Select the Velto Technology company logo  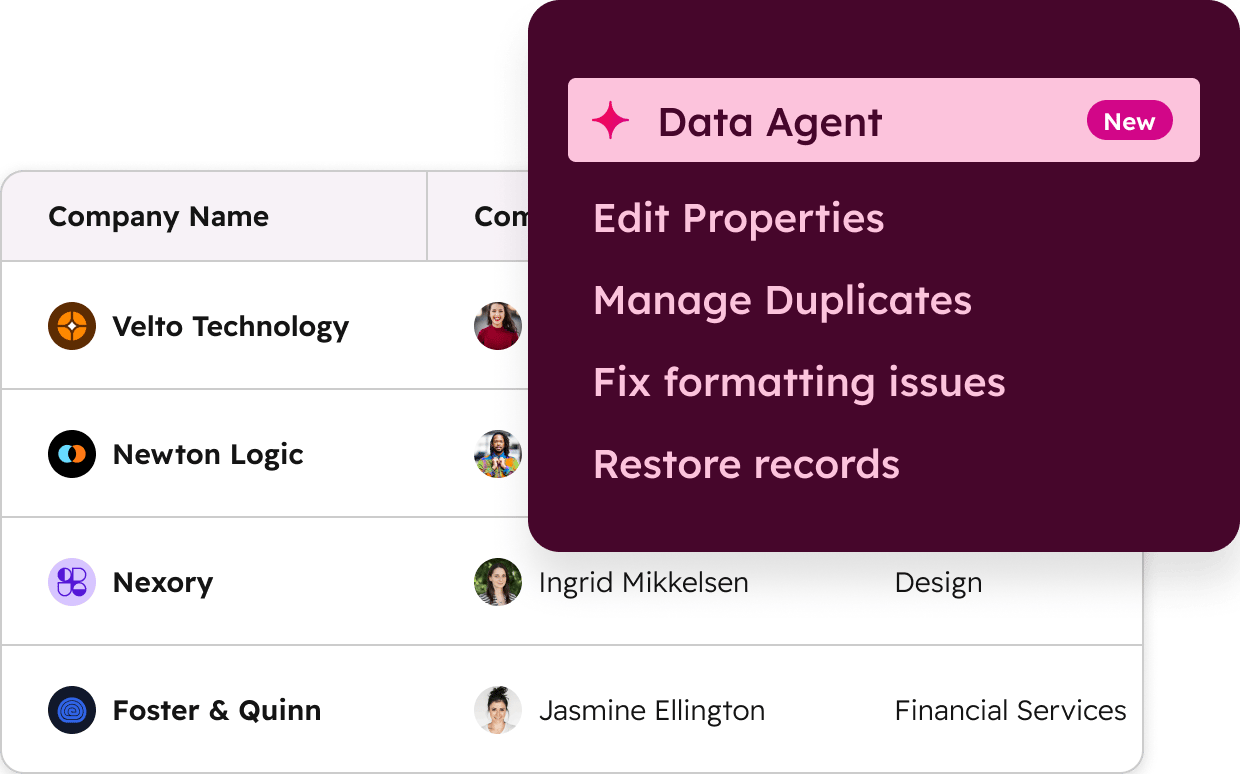coord(70,326)
